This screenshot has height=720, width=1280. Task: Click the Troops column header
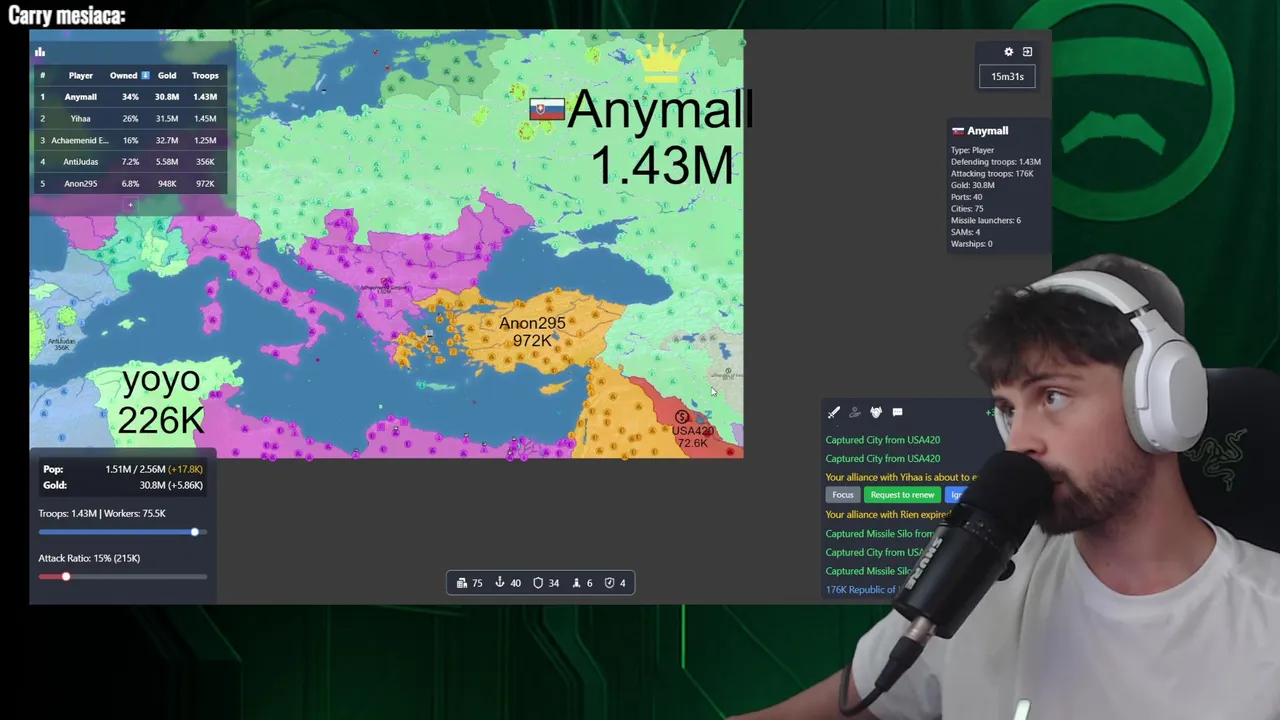point(205,75)
